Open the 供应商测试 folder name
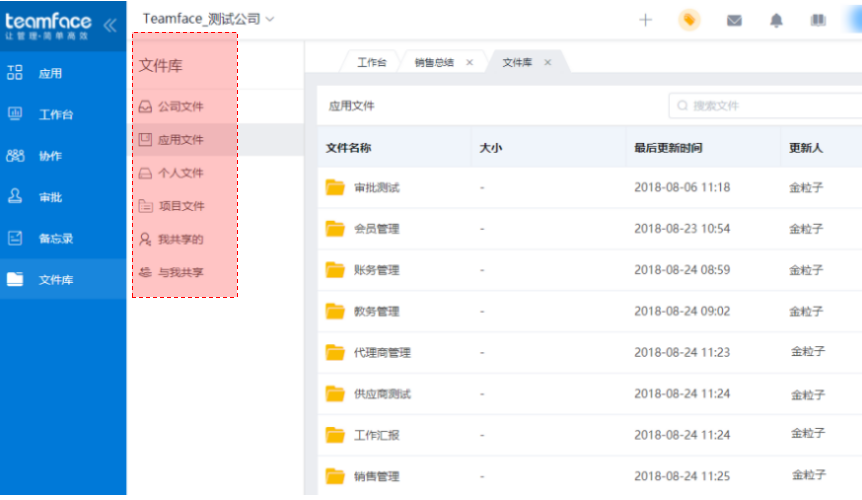 (382, 393)
